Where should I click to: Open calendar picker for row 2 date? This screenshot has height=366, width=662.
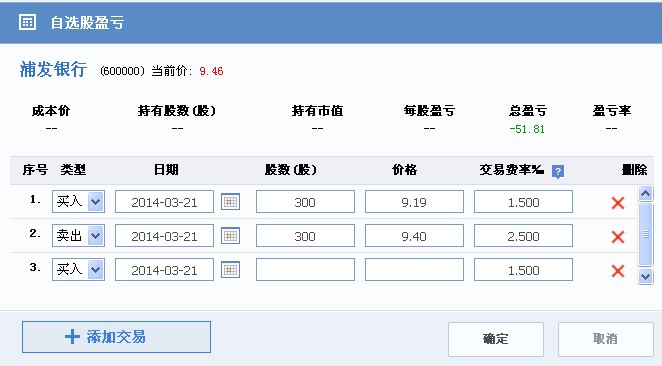pos(231,236)
